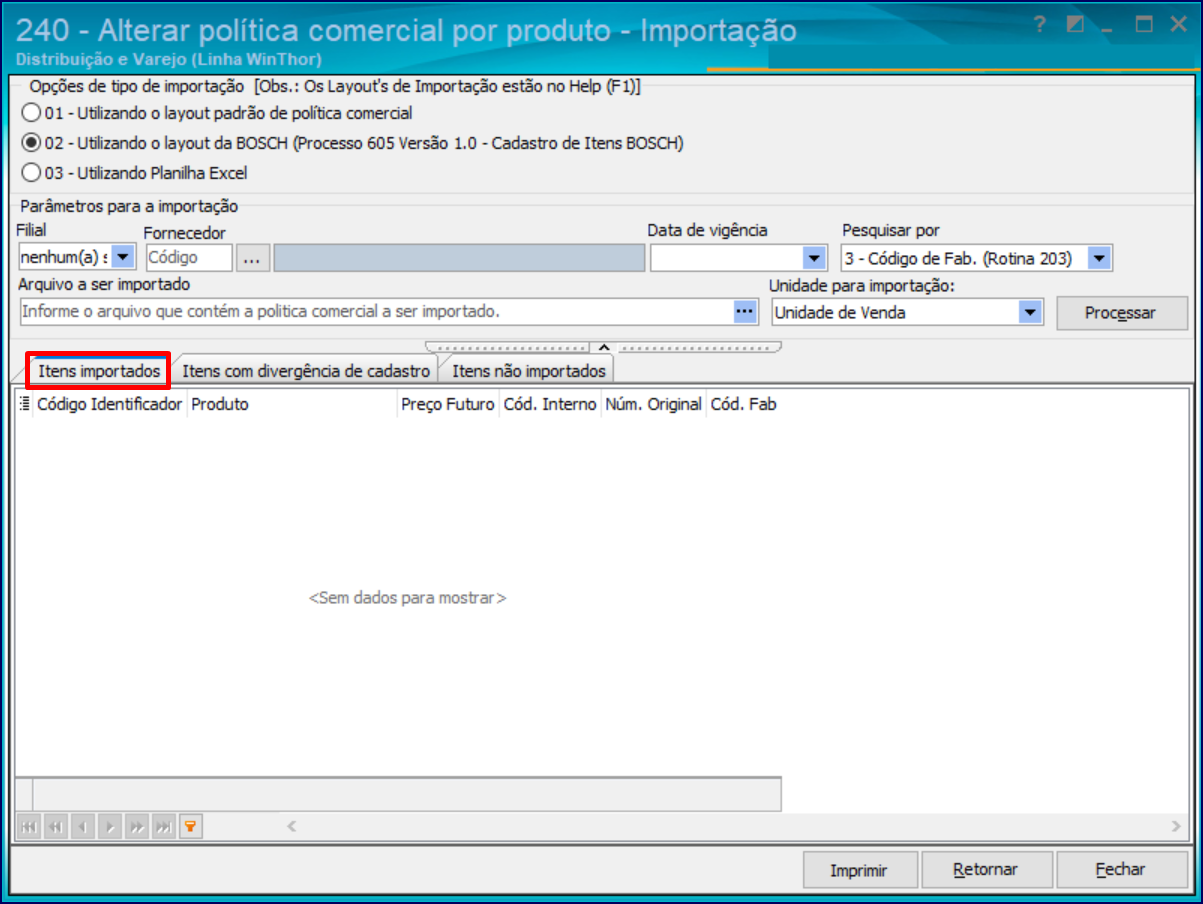Click the Fechar button

(x=1121, y=870)
